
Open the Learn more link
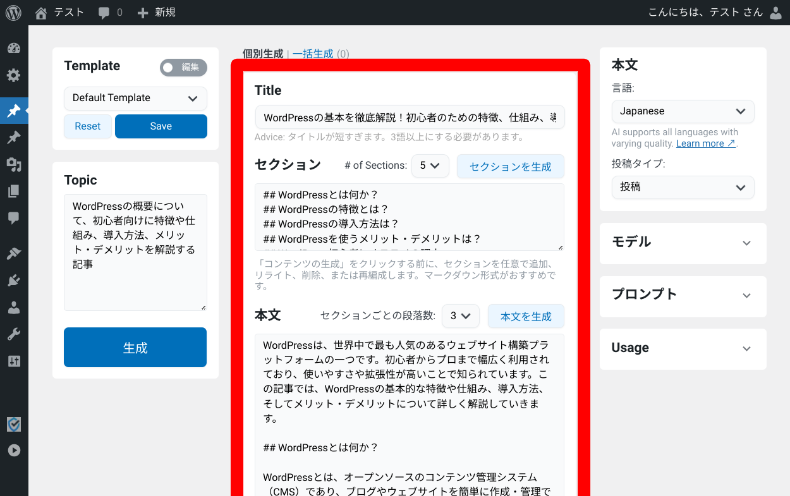706,144
